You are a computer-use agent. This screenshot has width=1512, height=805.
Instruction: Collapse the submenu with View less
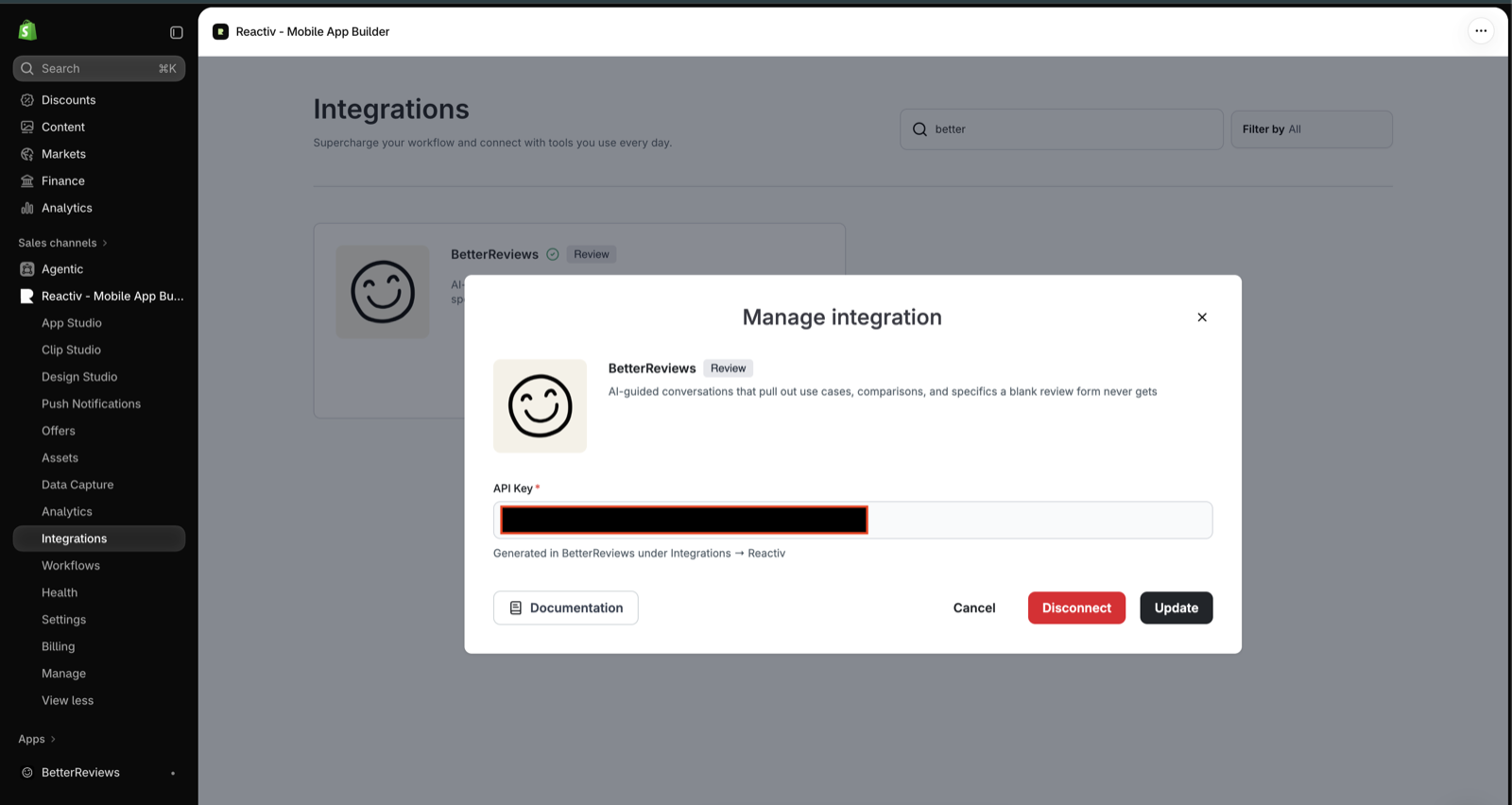(x=67, y=700)
